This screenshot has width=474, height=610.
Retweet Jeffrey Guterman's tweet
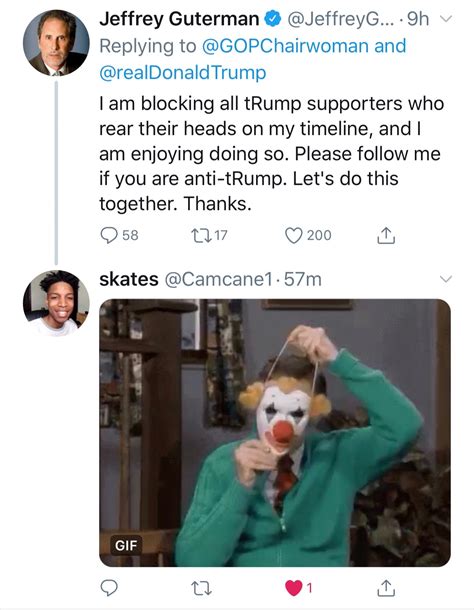click(201, 235)
